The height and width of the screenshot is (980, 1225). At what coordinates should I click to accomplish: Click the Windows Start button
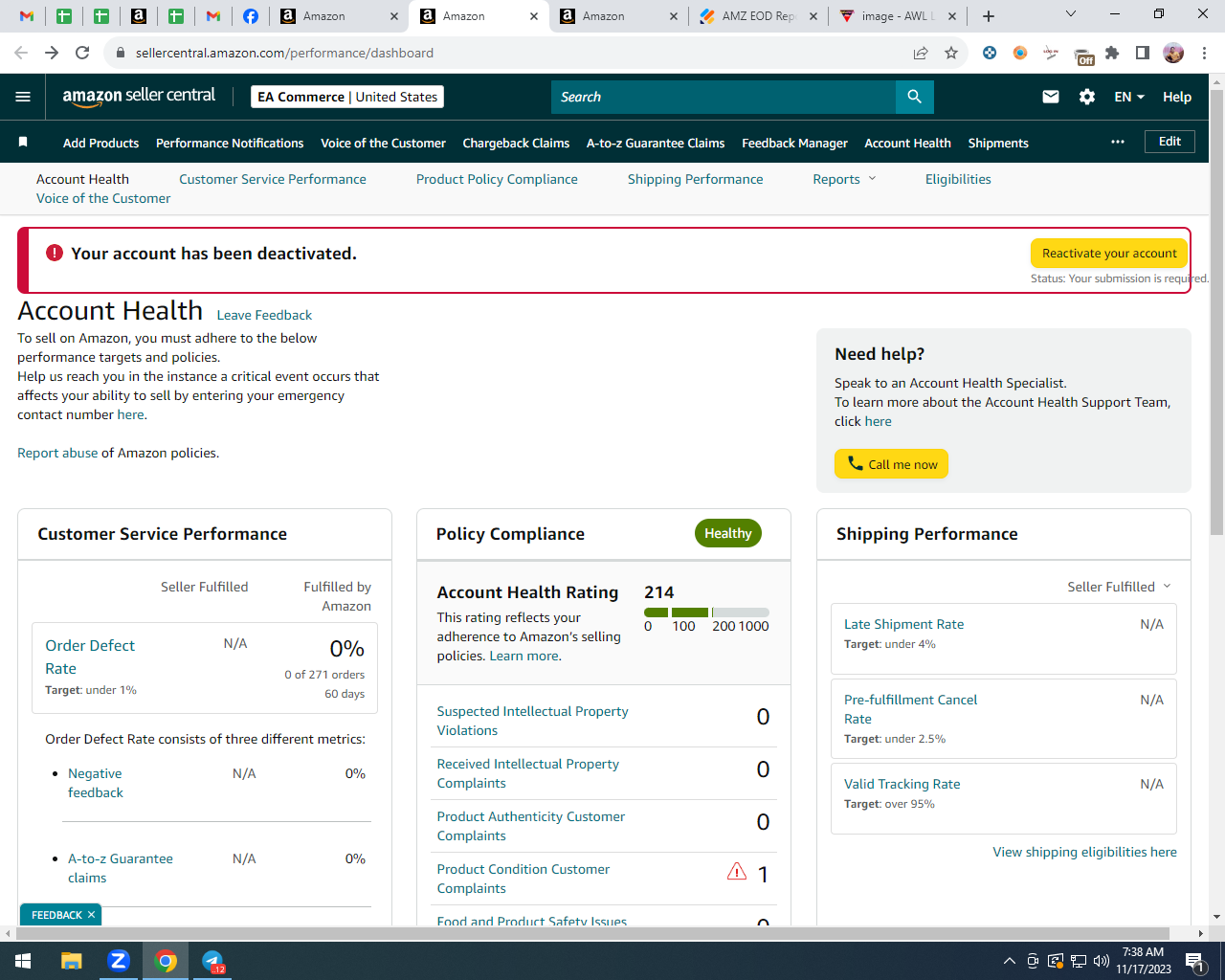[23, 960]
